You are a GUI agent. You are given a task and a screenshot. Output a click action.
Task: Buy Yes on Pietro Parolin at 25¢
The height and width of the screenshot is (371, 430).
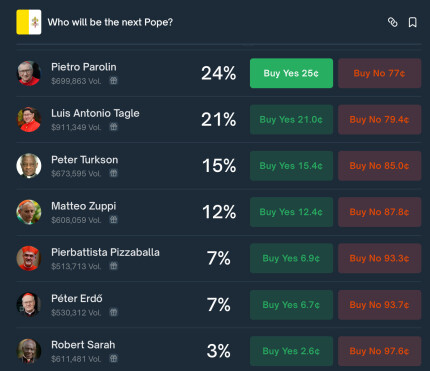pyautogui.click(x=291, y=73)
